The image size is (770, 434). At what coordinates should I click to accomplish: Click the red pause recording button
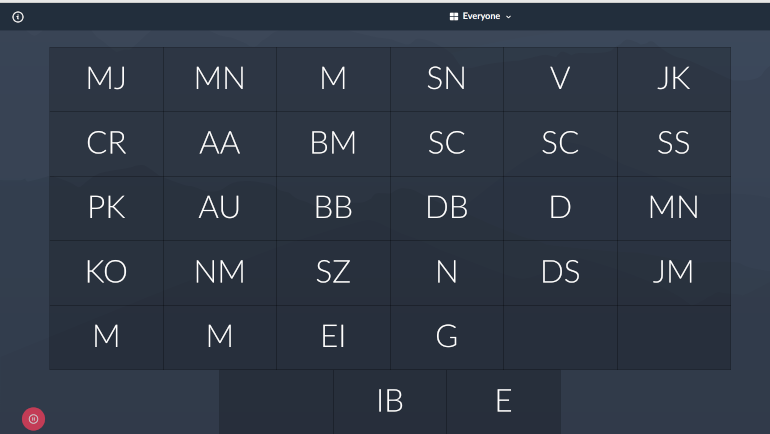click(x=33, y=419)
